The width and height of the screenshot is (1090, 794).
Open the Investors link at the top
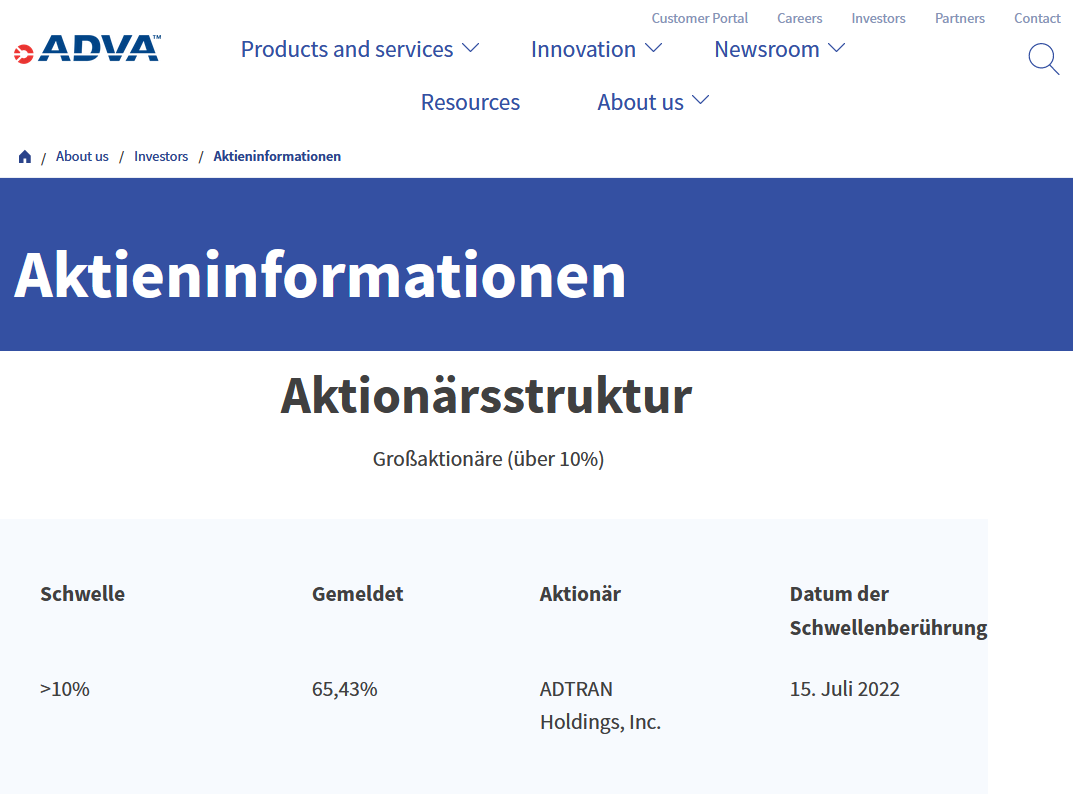point(878,17)
